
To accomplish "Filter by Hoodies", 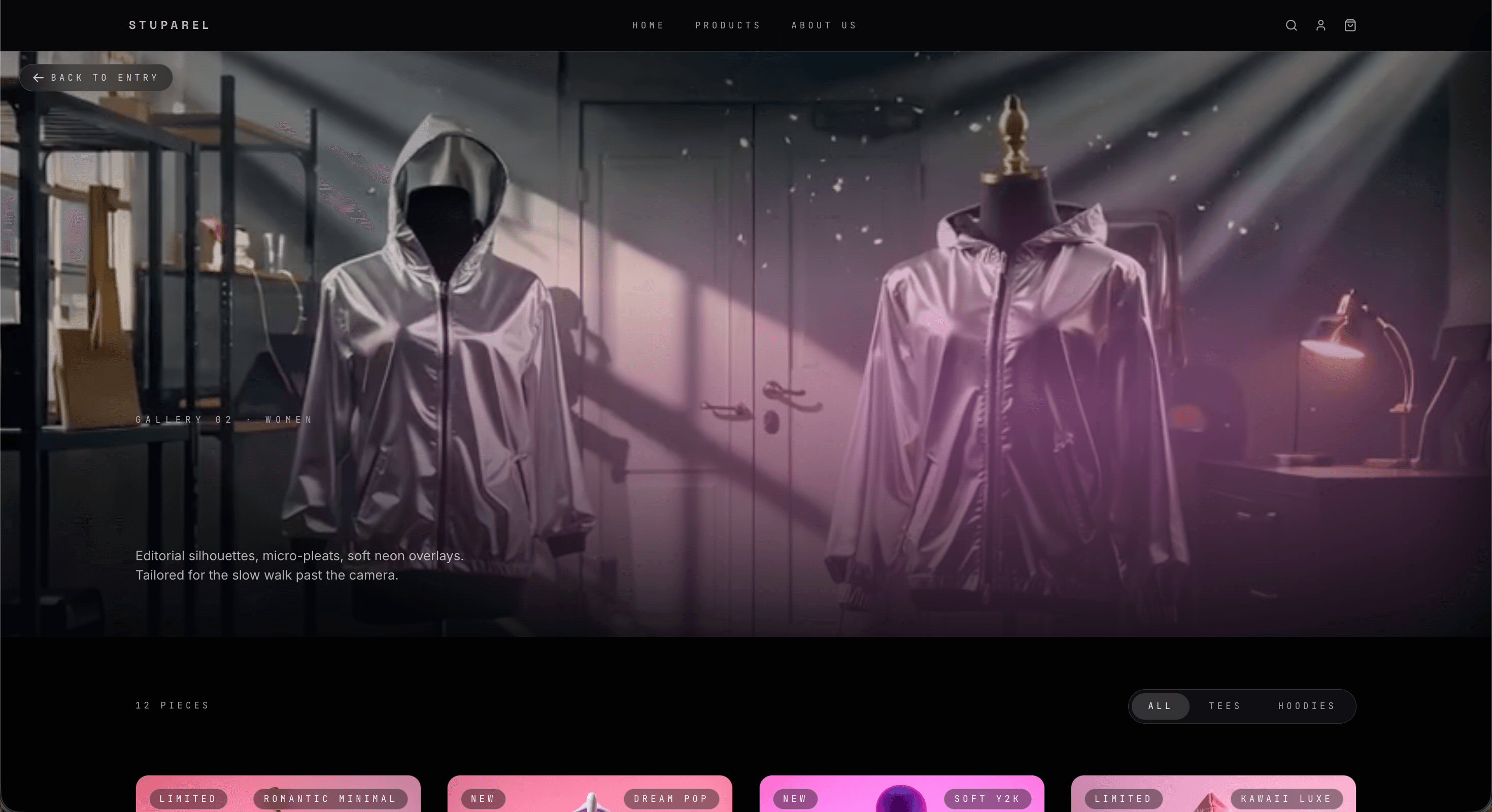I will point(1307,706).
